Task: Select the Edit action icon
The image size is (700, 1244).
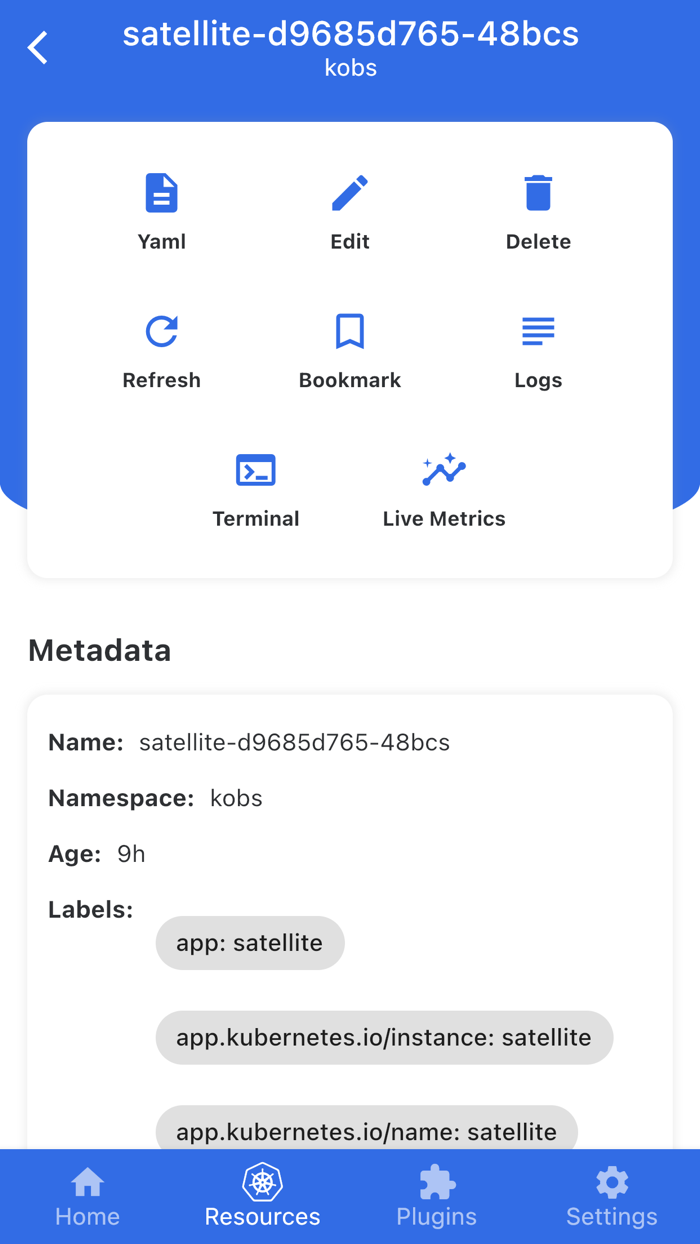Action: click(349, 207)
